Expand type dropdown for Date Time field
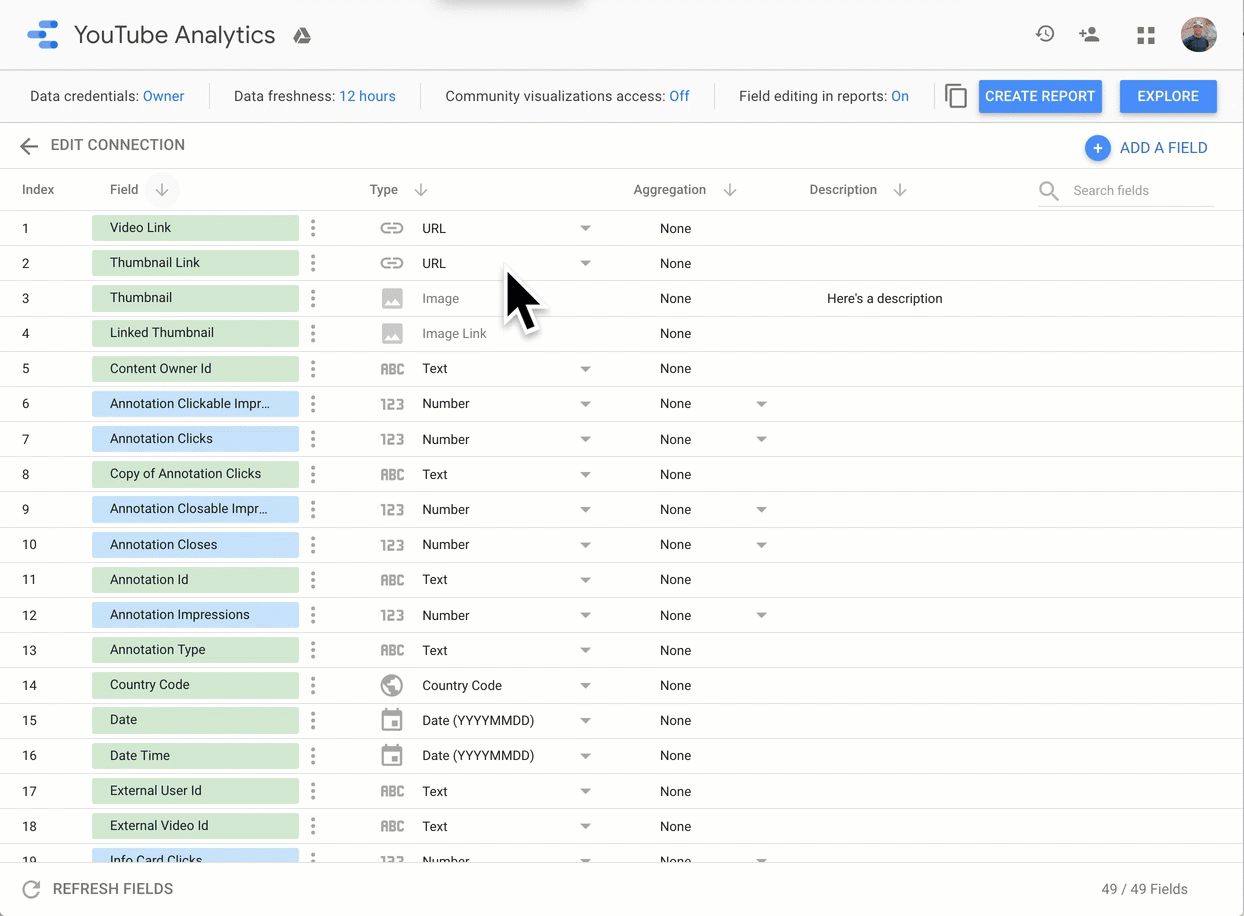1244x916 pixels. (585, 756)
